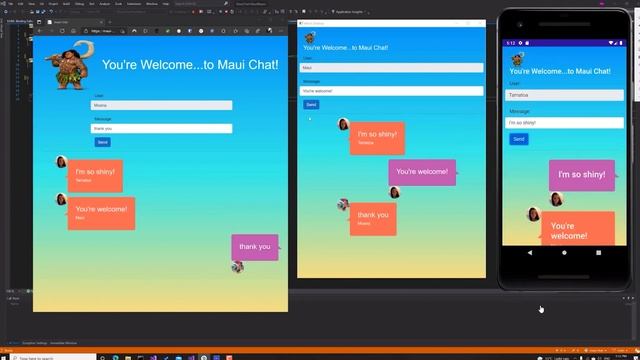Image resolution: width=640 pixels, height=360 pixels.
Task: Click browser forward arrow
Action: (x=51, y=31)
